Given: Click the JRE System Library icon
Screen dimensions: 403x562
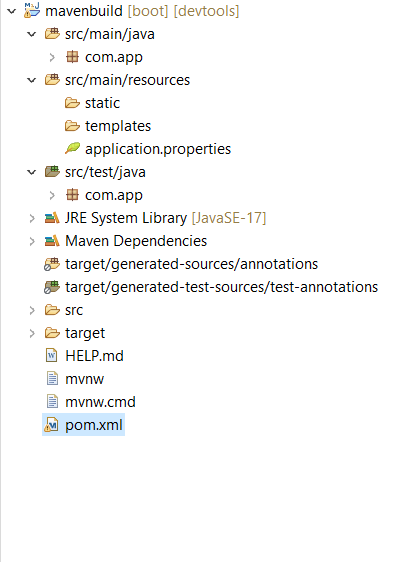Looking at the screenshot, I should point(52,218).
